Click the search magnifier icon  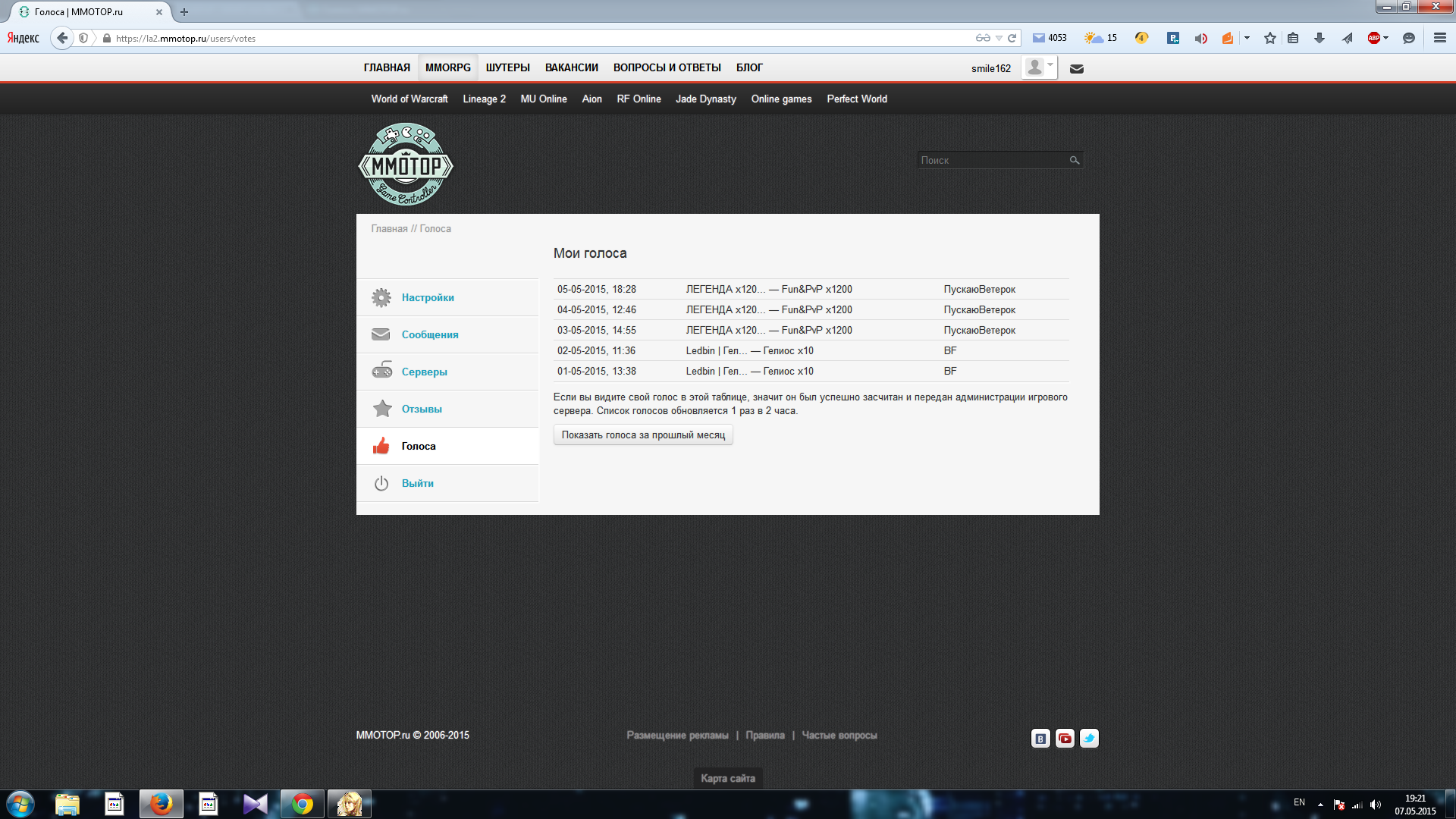pyautogui.click(x=1074, y=160)
